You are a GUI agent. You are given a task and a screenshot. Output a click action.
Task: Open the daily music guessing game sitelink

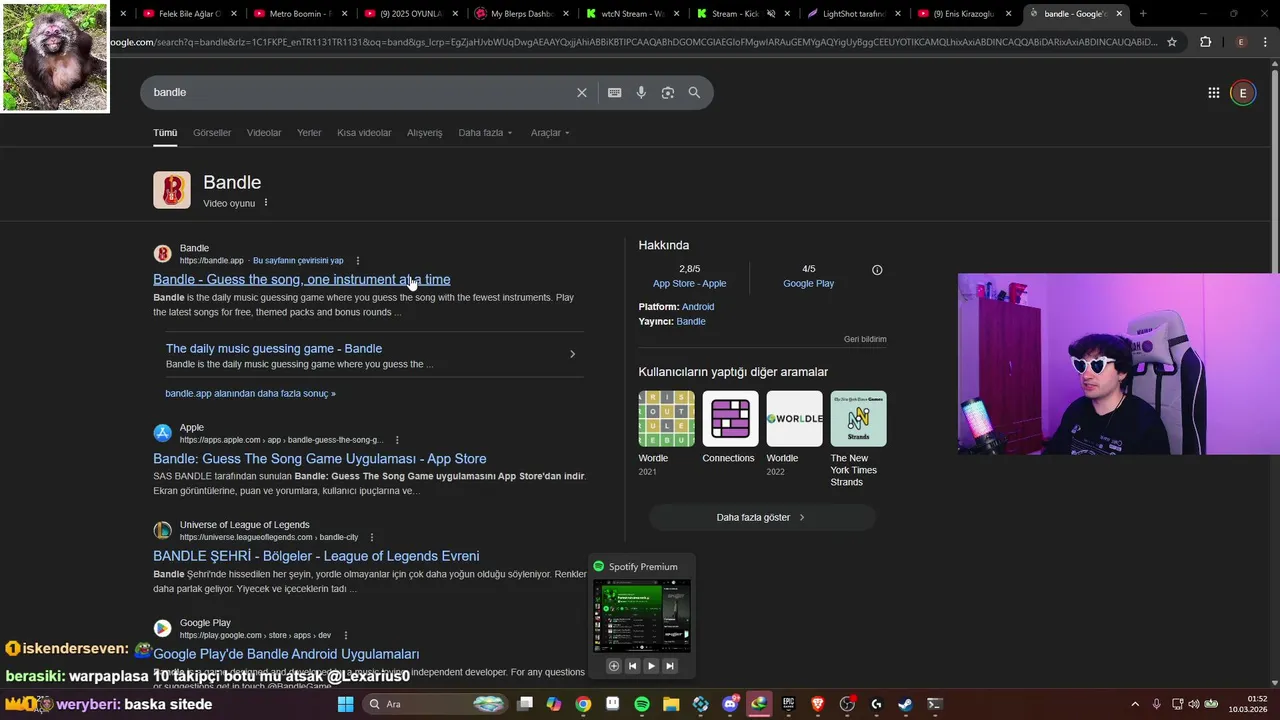tap(274, 349)
